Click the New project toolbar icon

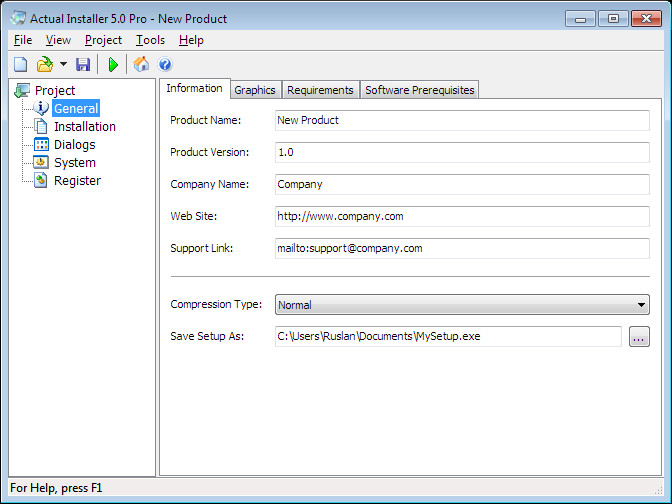point(21,65)
